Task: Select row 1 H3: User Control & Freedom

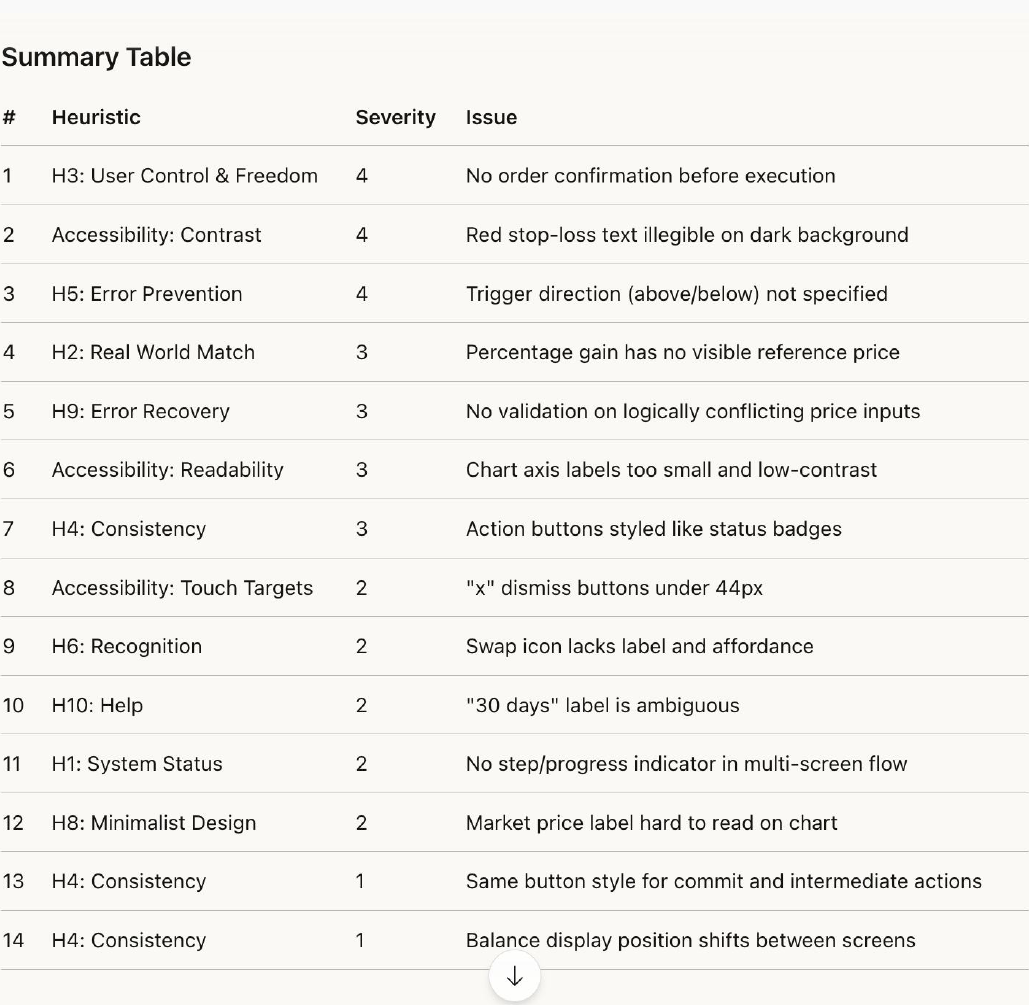Action: (514, 176)
